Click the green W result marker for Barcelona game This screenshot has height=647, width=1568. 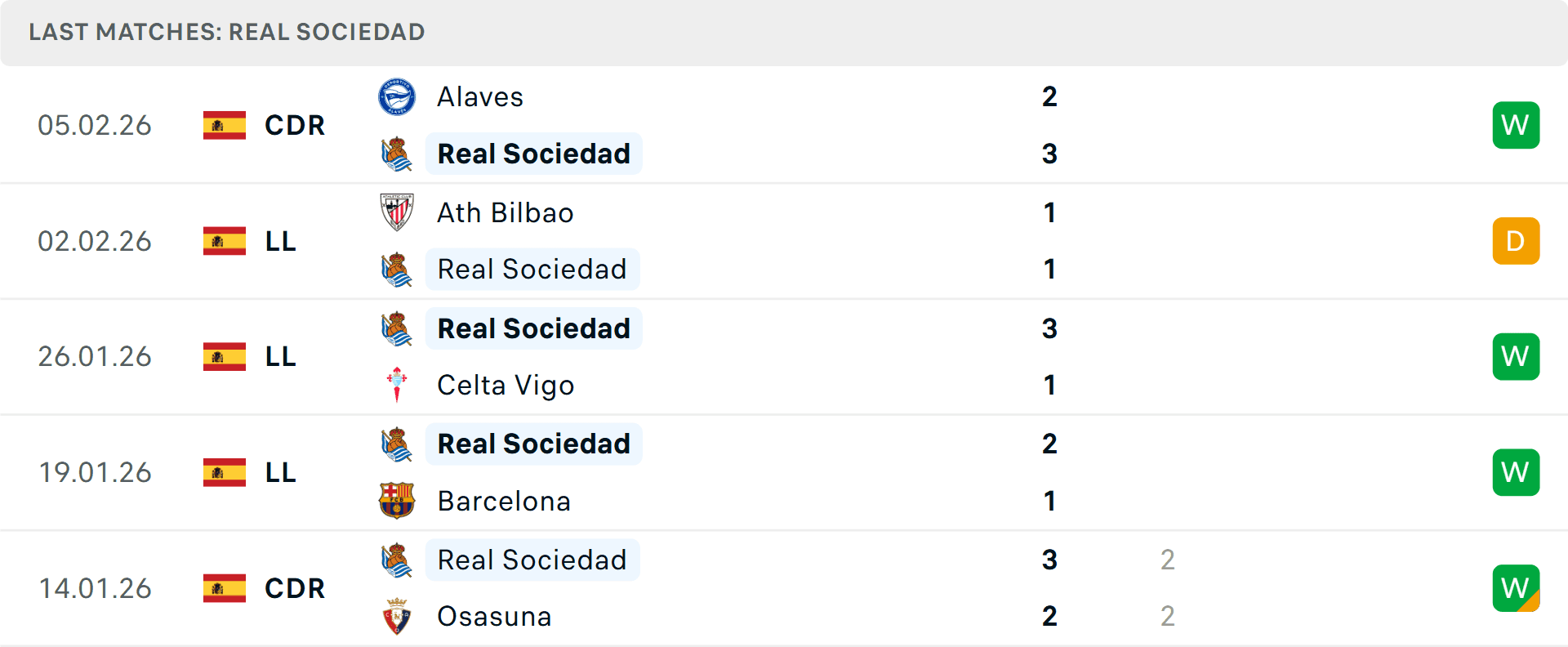[1516, 472]
